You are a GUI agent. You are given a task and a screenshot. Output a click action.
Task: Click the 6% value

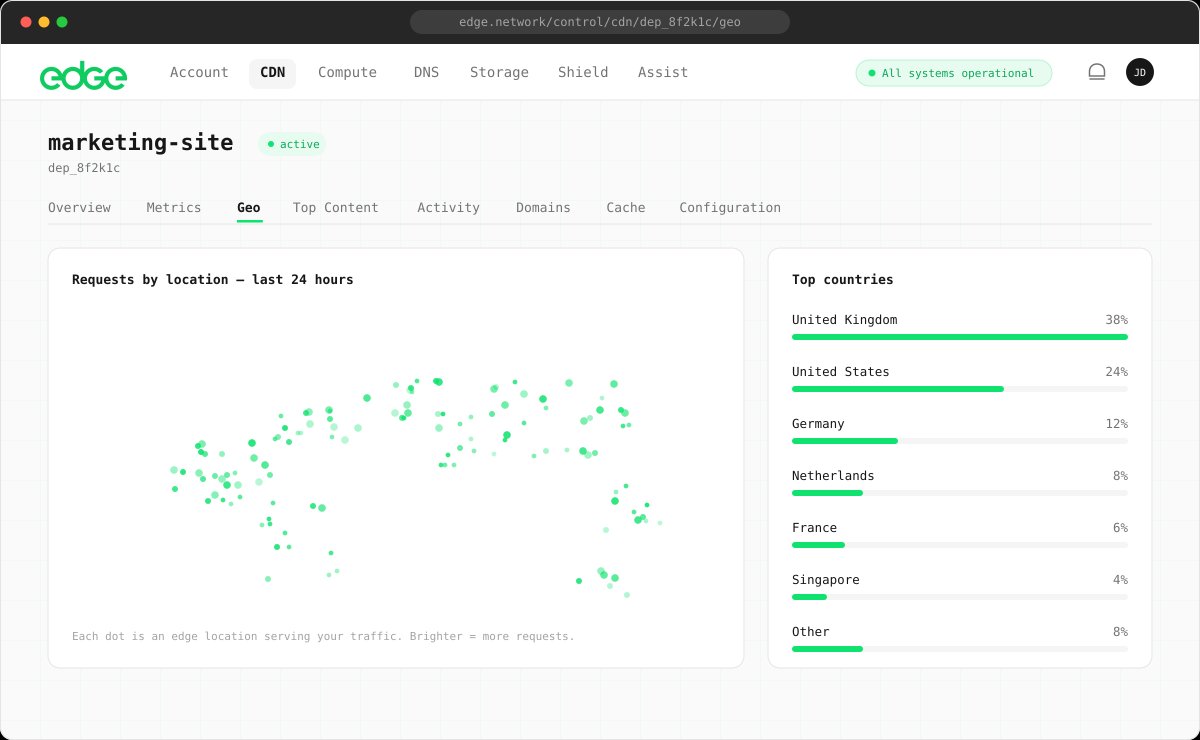tap(1120, 528)
